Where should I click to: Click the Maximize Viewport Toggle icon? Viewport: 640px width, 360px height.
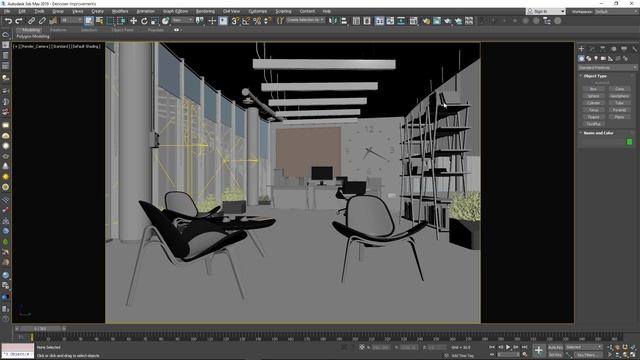[633, 355]
